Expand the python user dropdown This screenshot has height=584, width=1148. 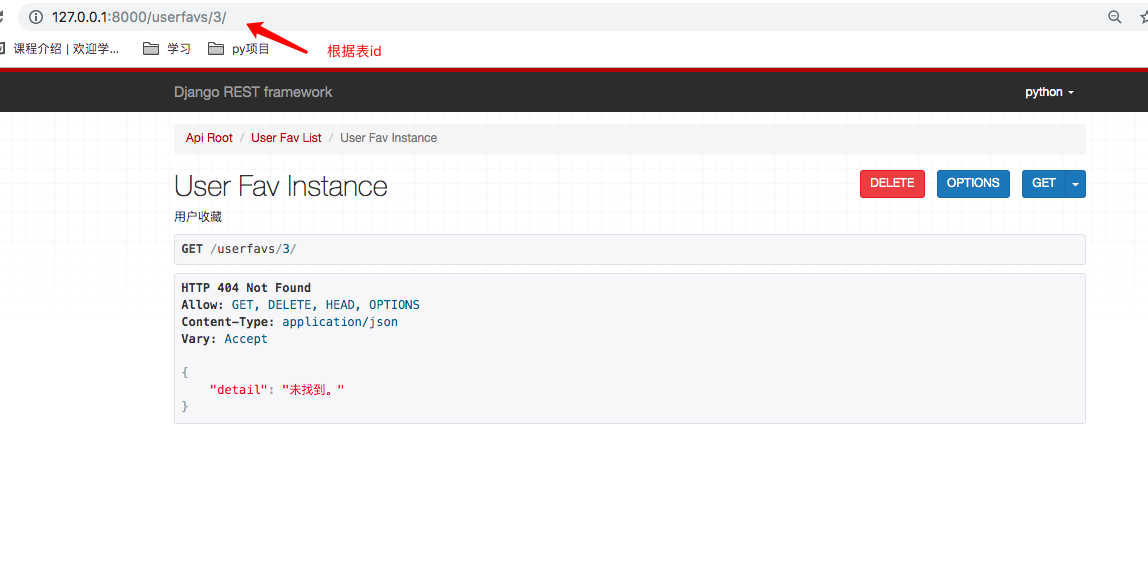click(x=1049, y=92)
